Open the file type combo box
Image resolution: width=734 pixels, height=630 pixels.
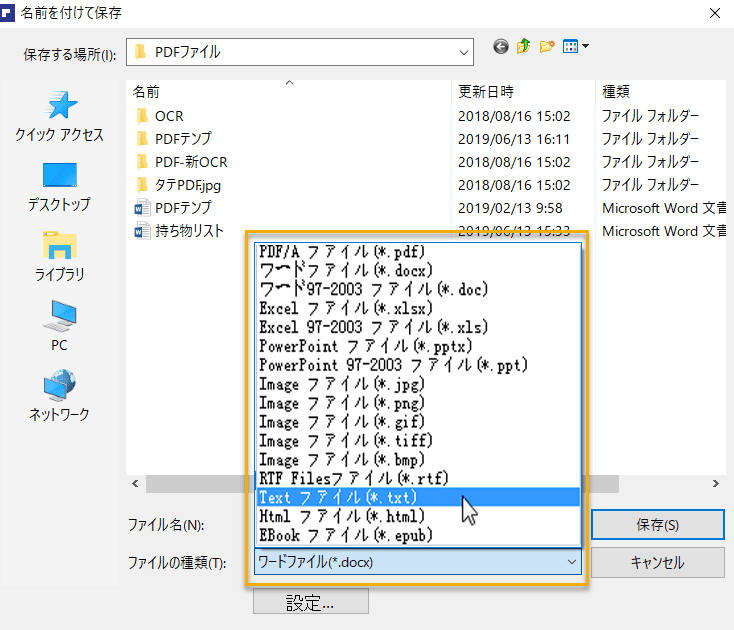click(x=418, y=562)
